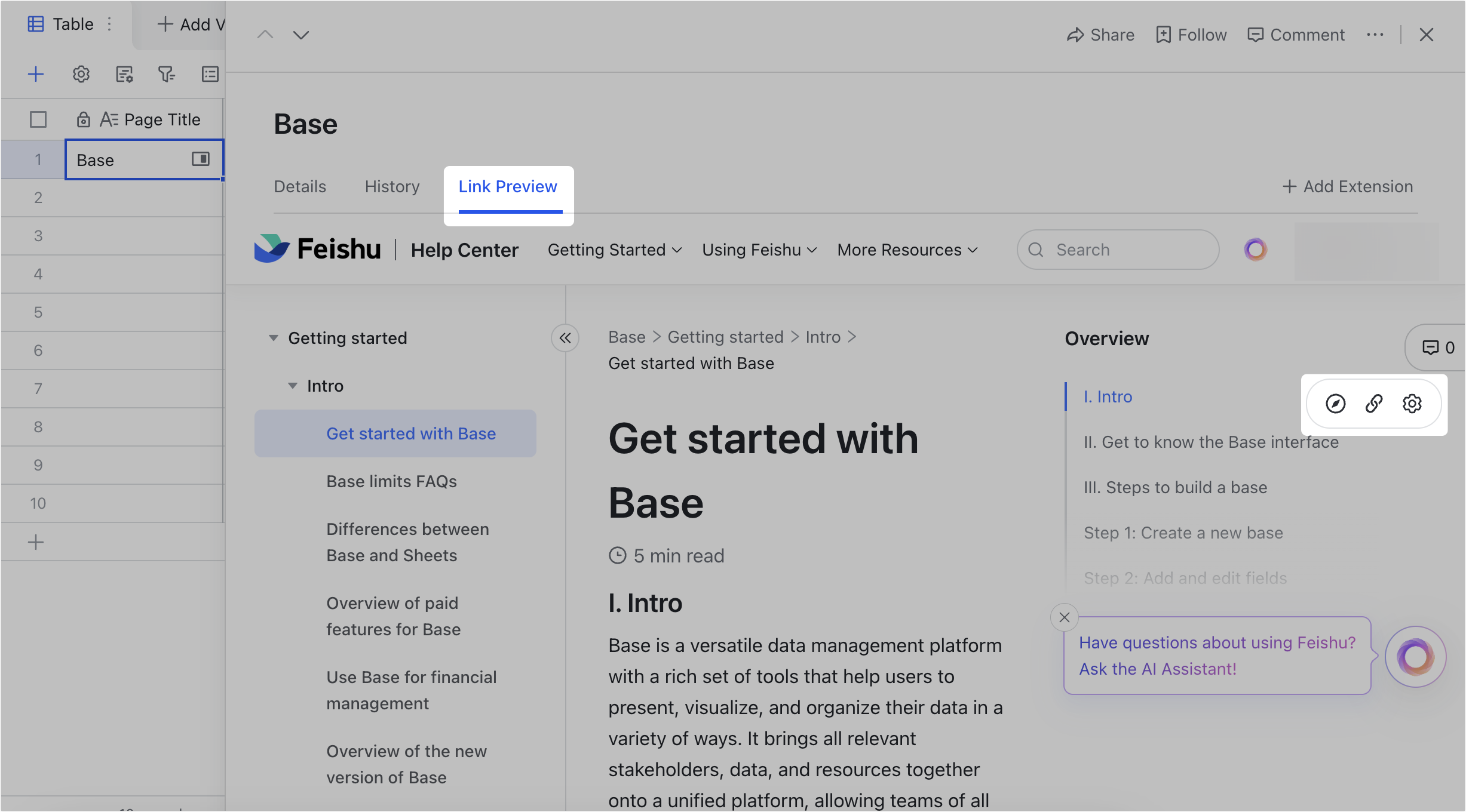Image resolution: width=1466 pixels, height=812 pixels.
Task: Open the filter icon in table toolbar
Action: tap(167, 74)
